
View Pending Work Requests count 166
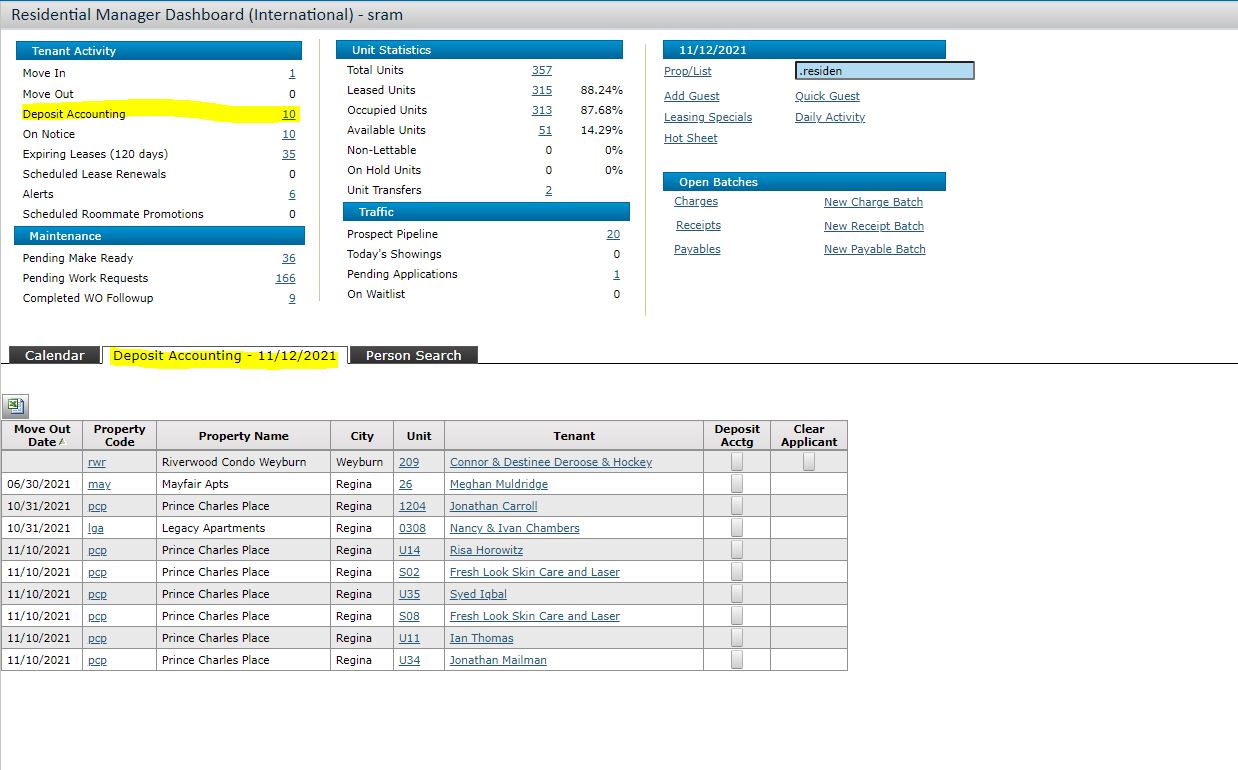[285, 278]
